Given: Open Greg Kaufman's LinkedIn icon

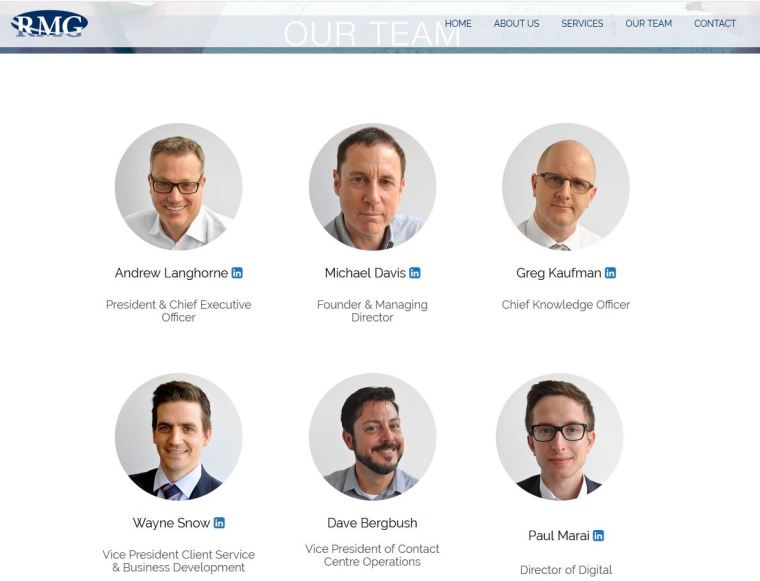Looking at the screenshot, I should coord(610,273).
